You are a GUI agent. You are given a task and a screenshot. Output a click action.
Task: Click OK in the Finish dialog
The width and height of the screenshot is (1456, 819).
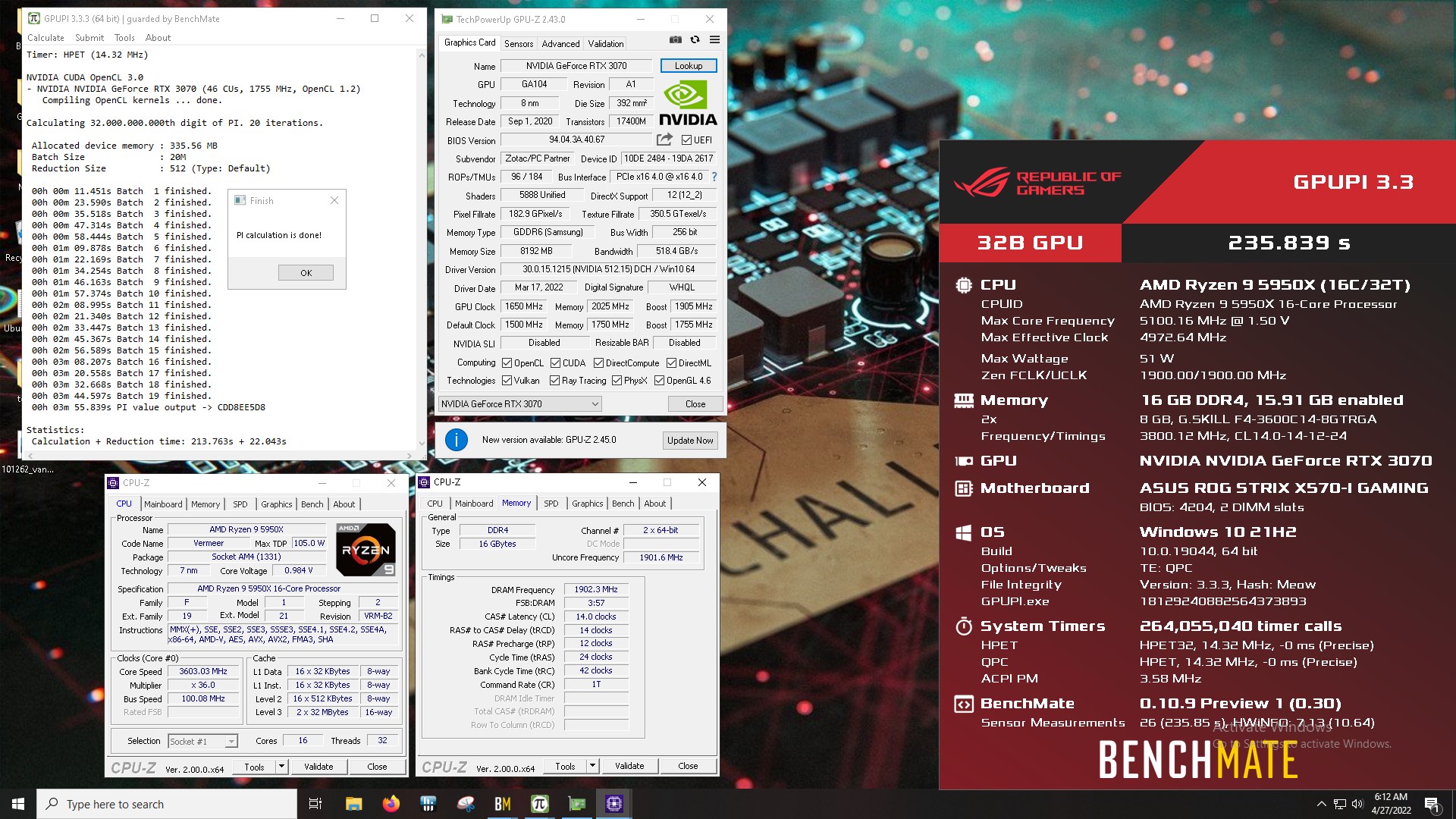tap(306, 273)
